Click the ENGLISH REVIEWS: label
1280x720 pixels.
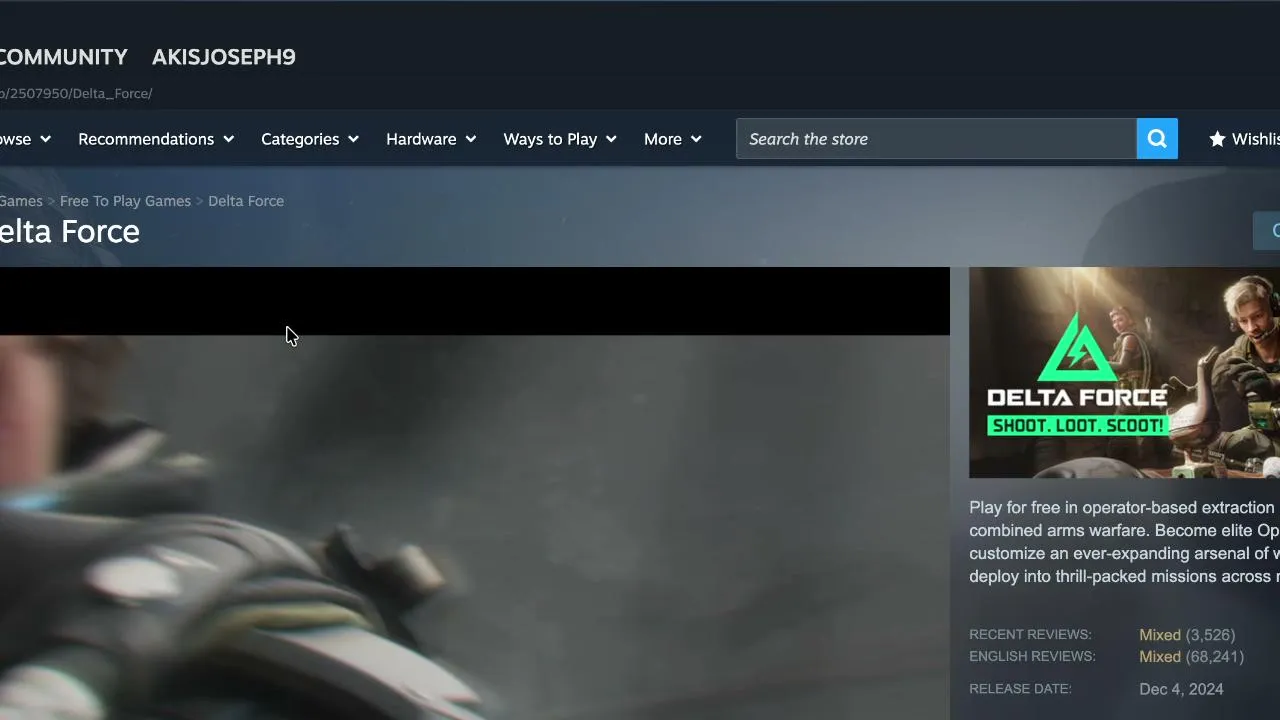1032,657
